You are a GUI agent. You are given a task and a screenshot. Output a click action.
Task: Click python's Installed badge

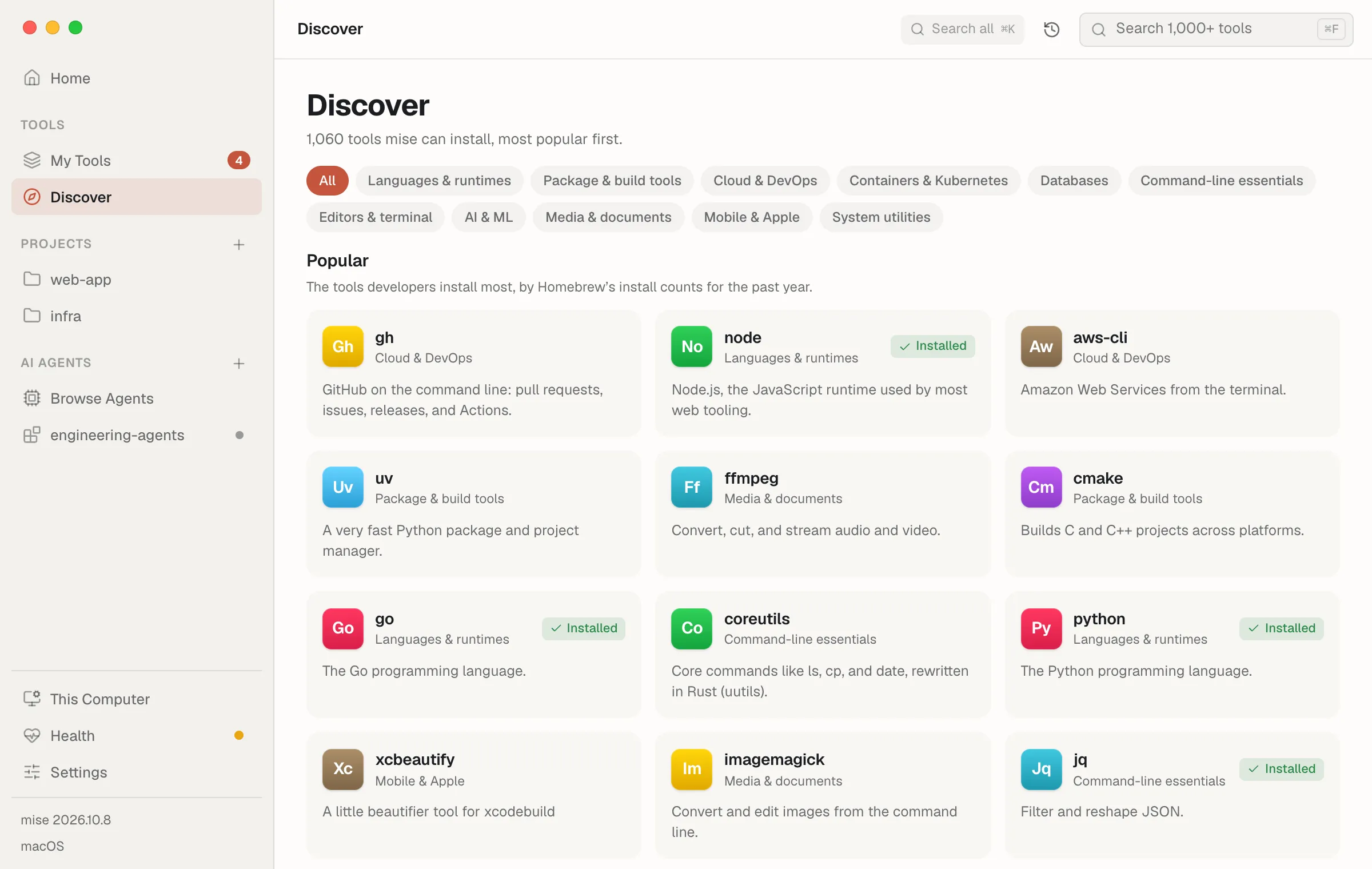pyautogui.click(x=1282, y=628)
